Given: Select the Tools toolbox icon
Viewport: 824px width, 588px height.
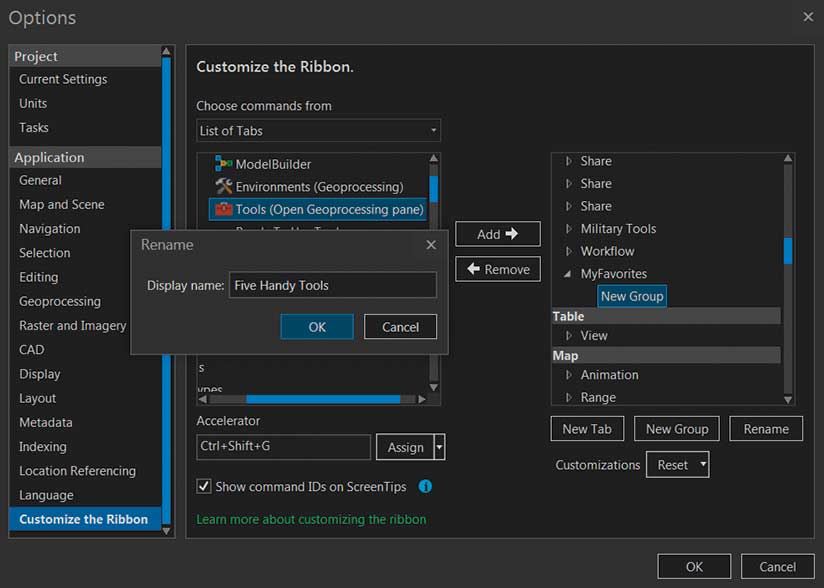Looking at the screenshot, I should pyautogui.click(x=224, y=209).
